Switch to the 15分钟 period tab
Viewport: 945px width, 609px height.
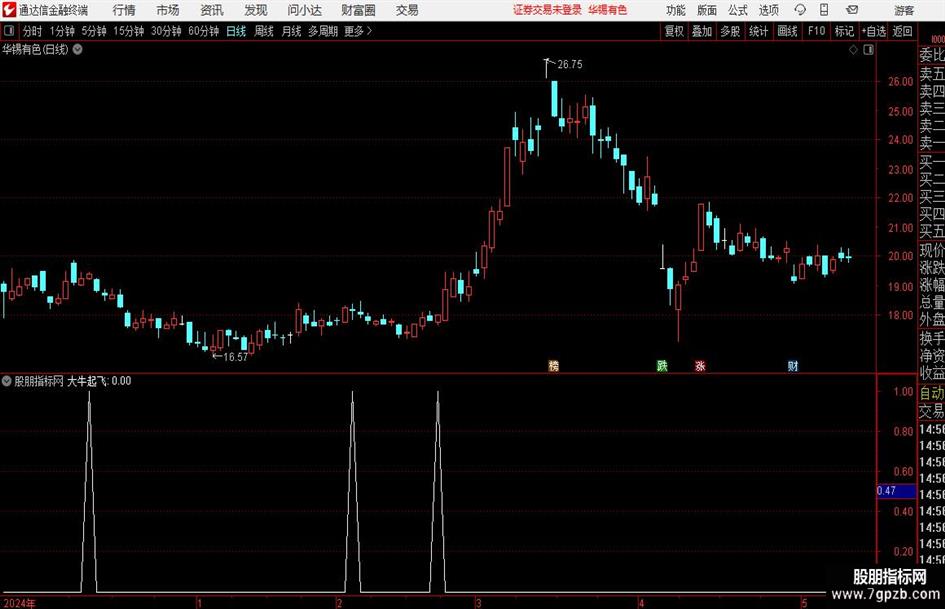coord(129,31)
